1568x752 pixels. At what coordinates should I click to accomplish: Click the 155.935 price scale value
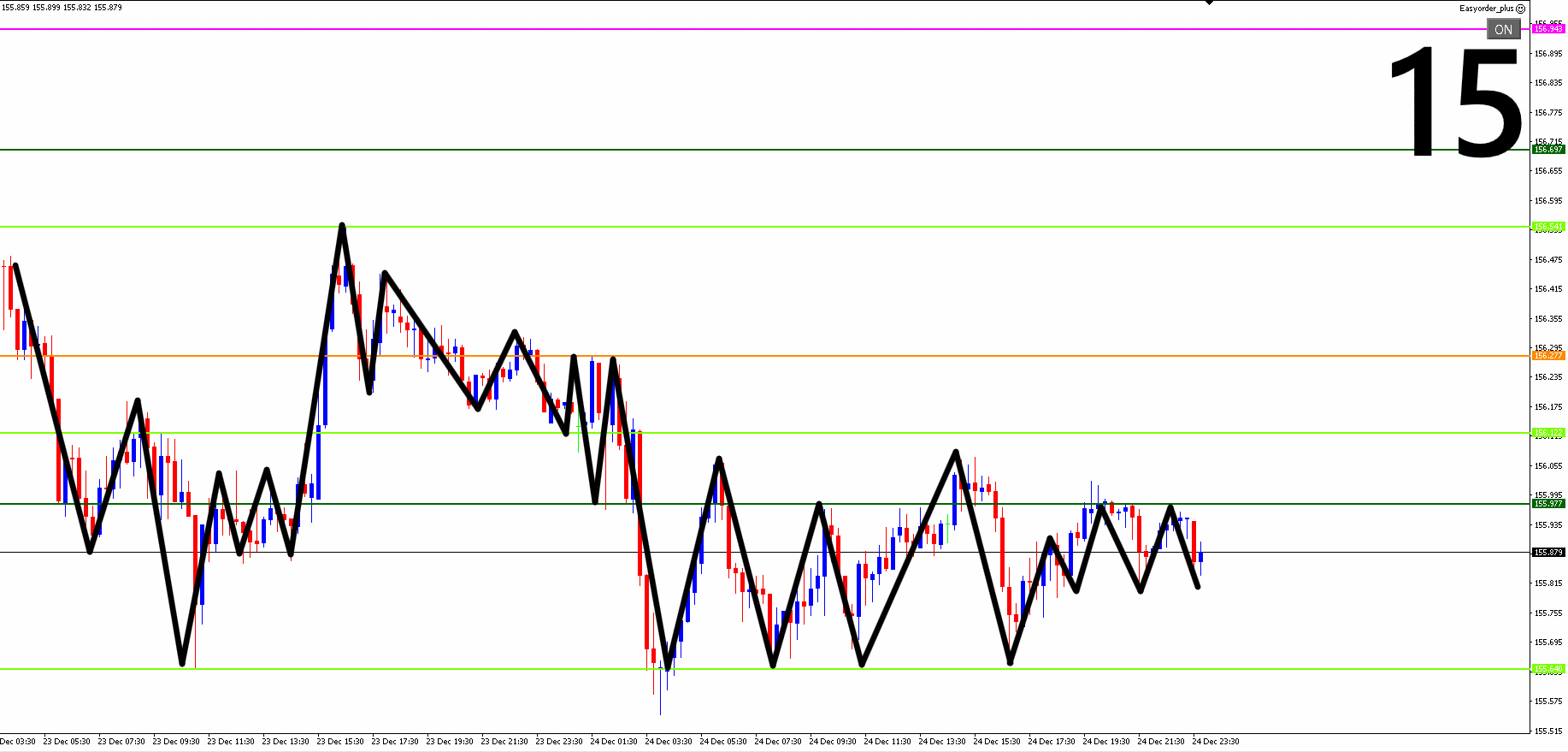tap(1548, 525)
